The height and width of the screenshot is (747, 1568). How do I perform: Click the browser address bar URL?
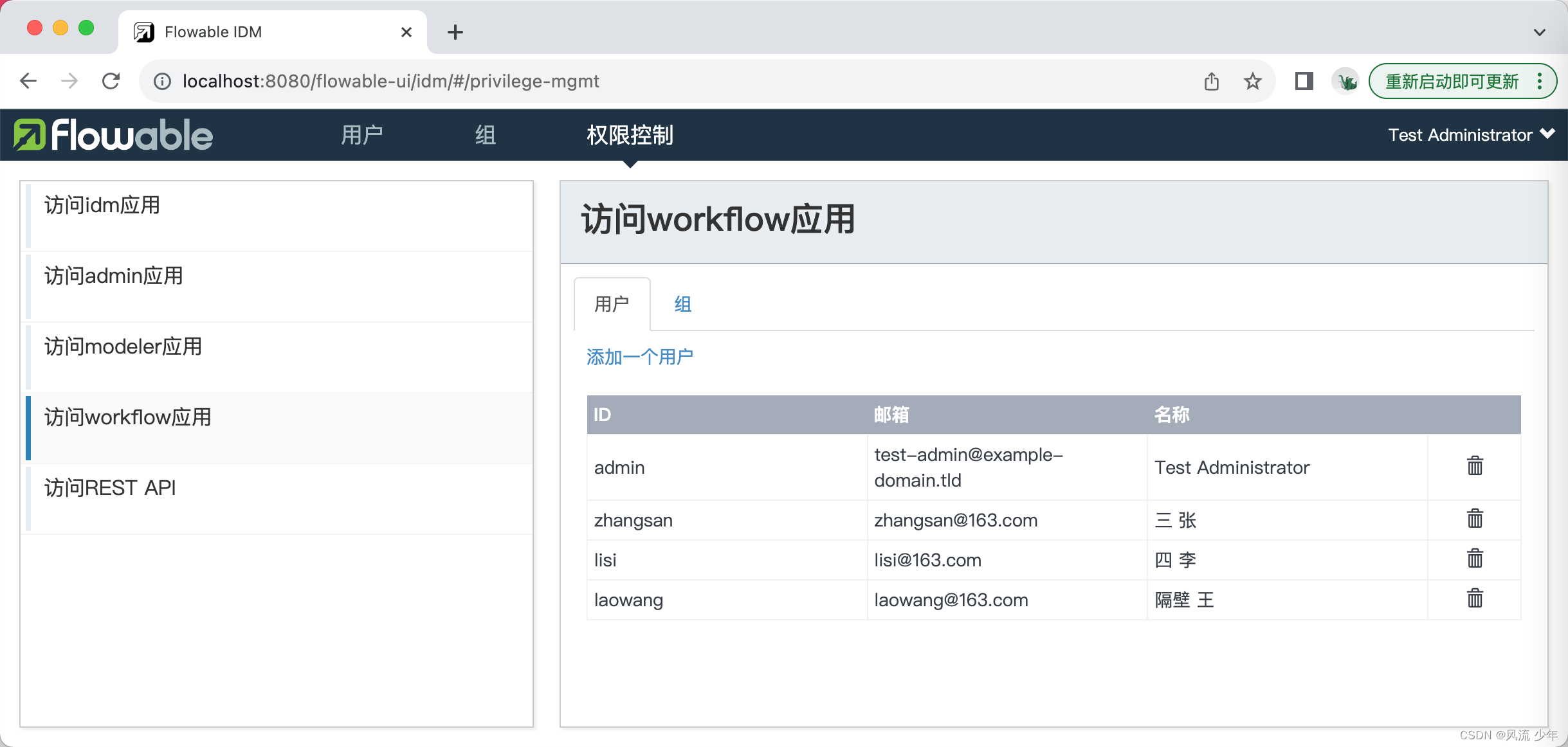pos(391,82)
